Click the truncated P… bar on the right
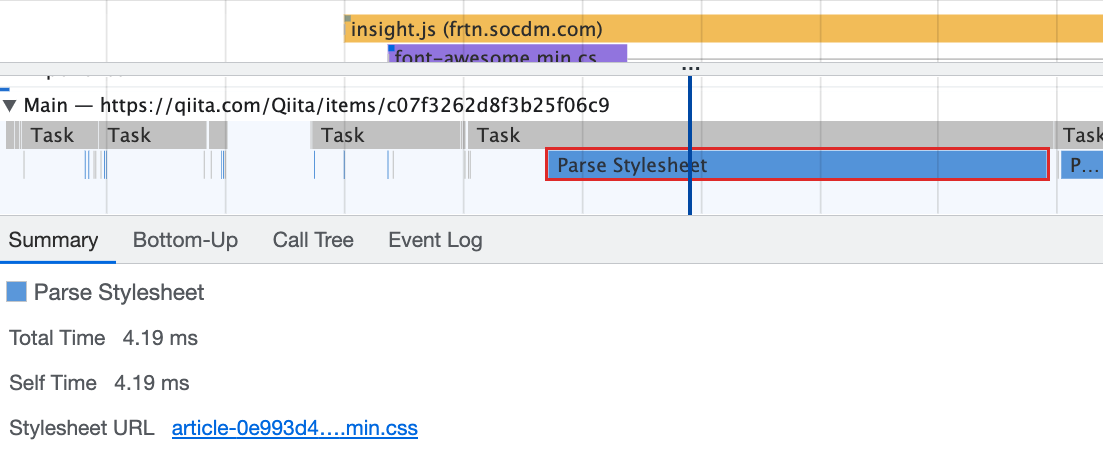Image resolution: width=1103 pixels, height=460 pixels. click(1082, 165)
